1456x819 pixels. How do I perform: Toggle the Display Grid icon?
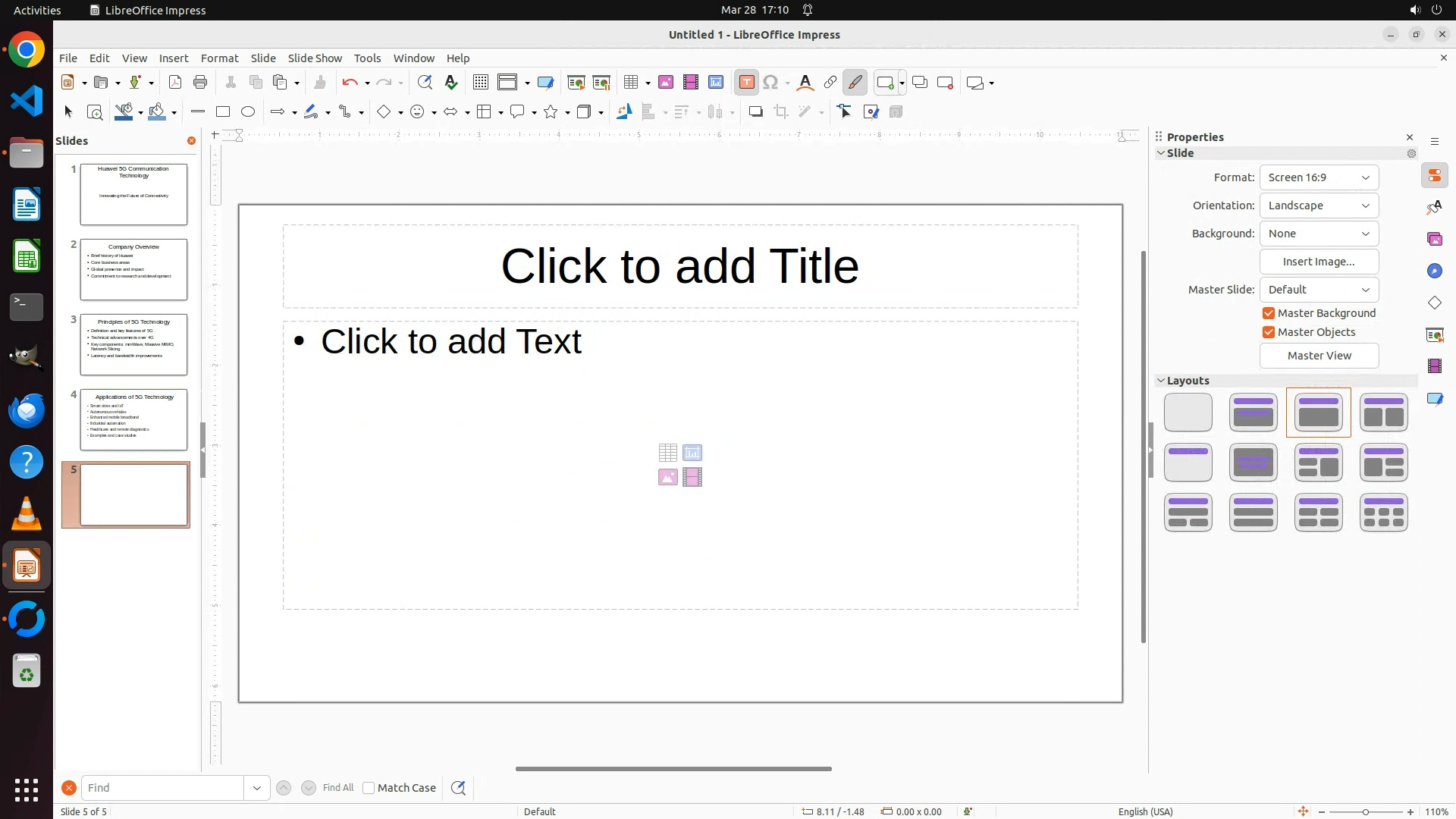pos(480,83)
